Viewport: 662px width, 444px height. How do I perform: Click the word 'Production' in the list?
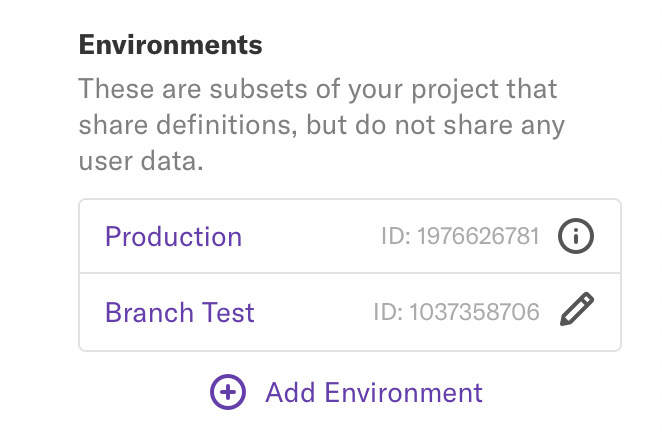click(173, 237)
